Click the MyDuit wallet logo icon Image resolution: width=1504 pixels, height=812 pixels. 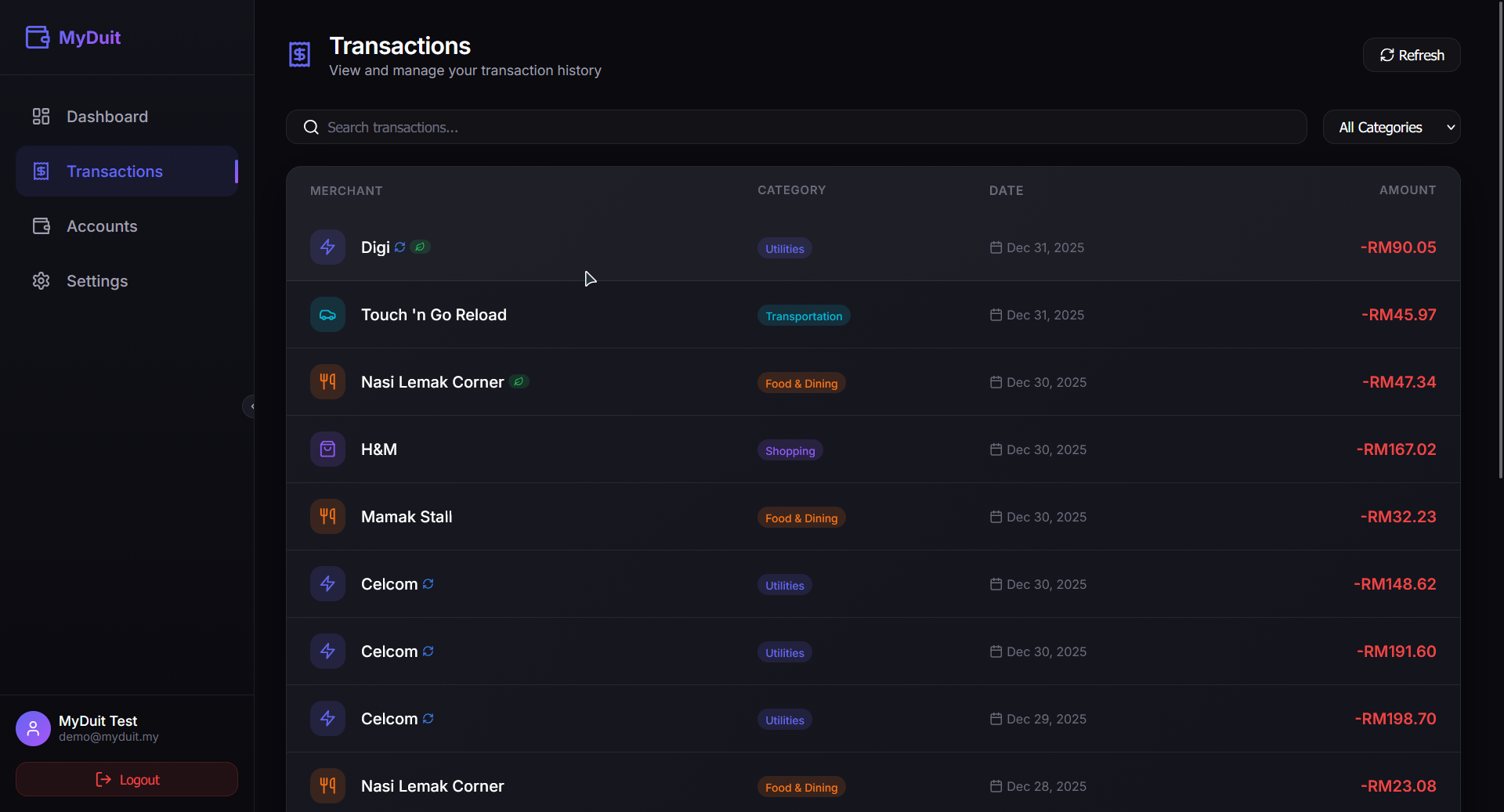pos(37,37)
